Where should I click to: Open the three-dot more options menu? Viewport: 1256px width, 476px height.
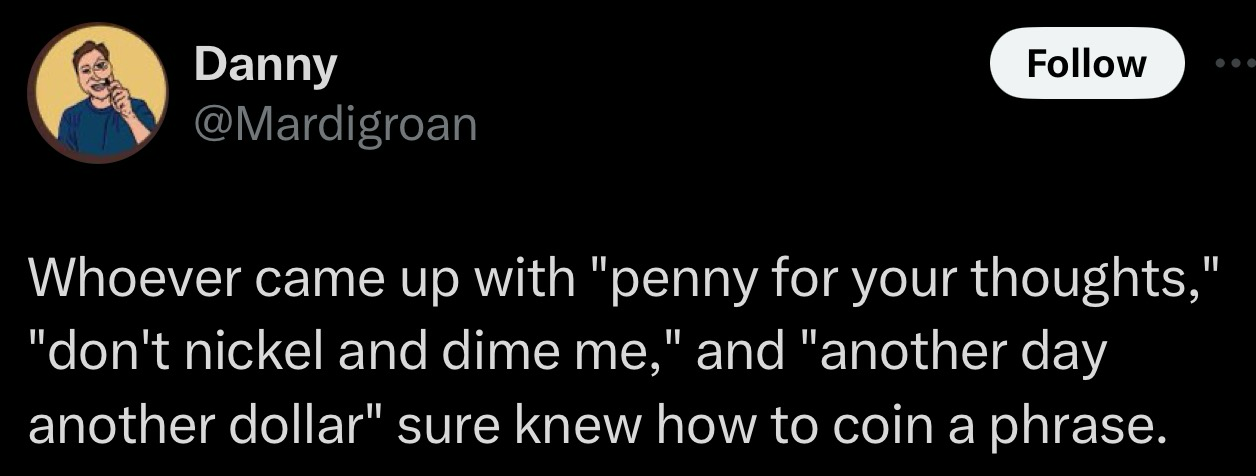(1236, 62)
